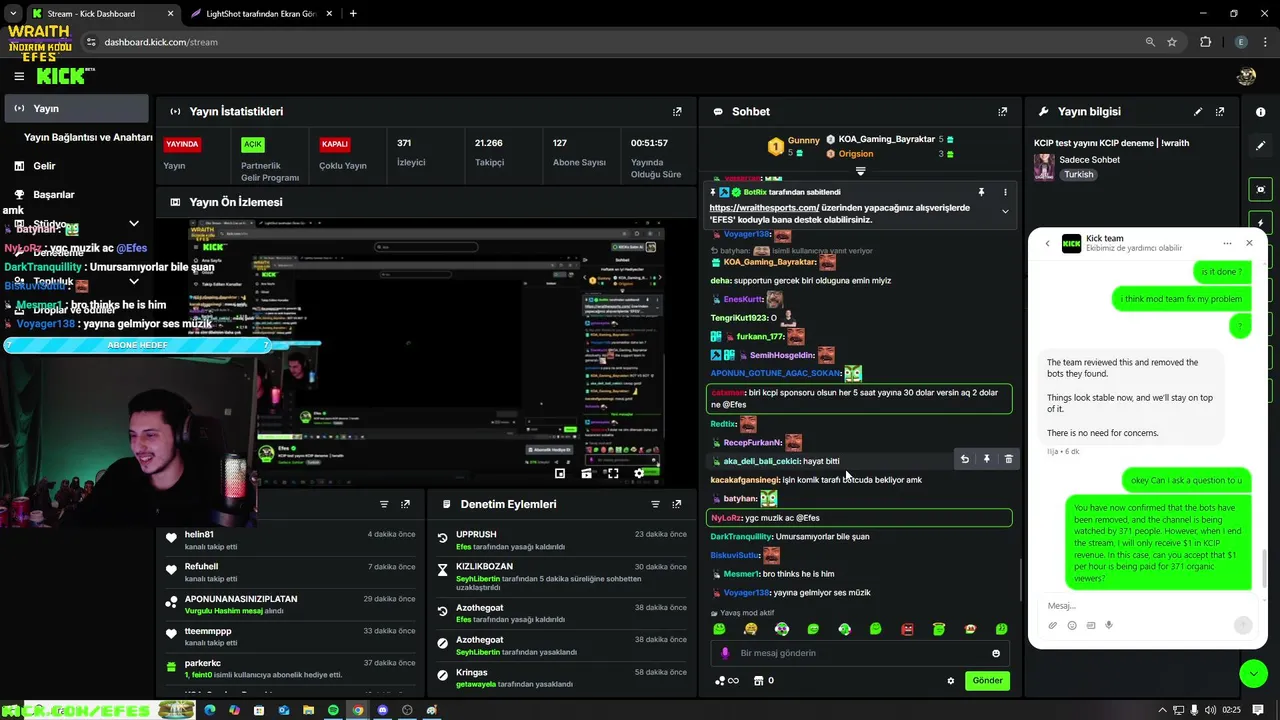Open the hamburger menu beside the Kick logo
This screenshot has width=1280, height=720.
point(19,76)
